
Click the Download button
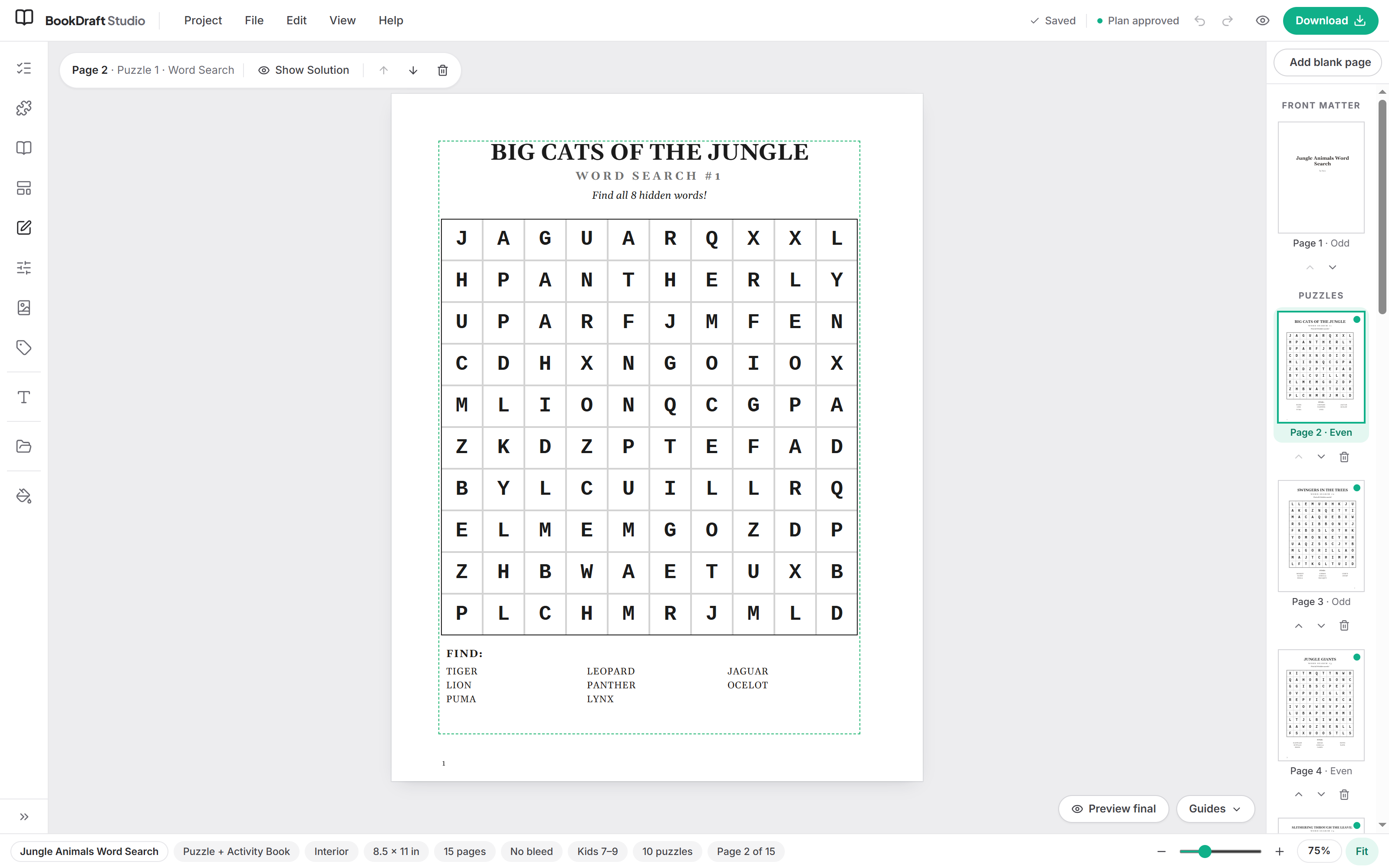[1330, 21]
